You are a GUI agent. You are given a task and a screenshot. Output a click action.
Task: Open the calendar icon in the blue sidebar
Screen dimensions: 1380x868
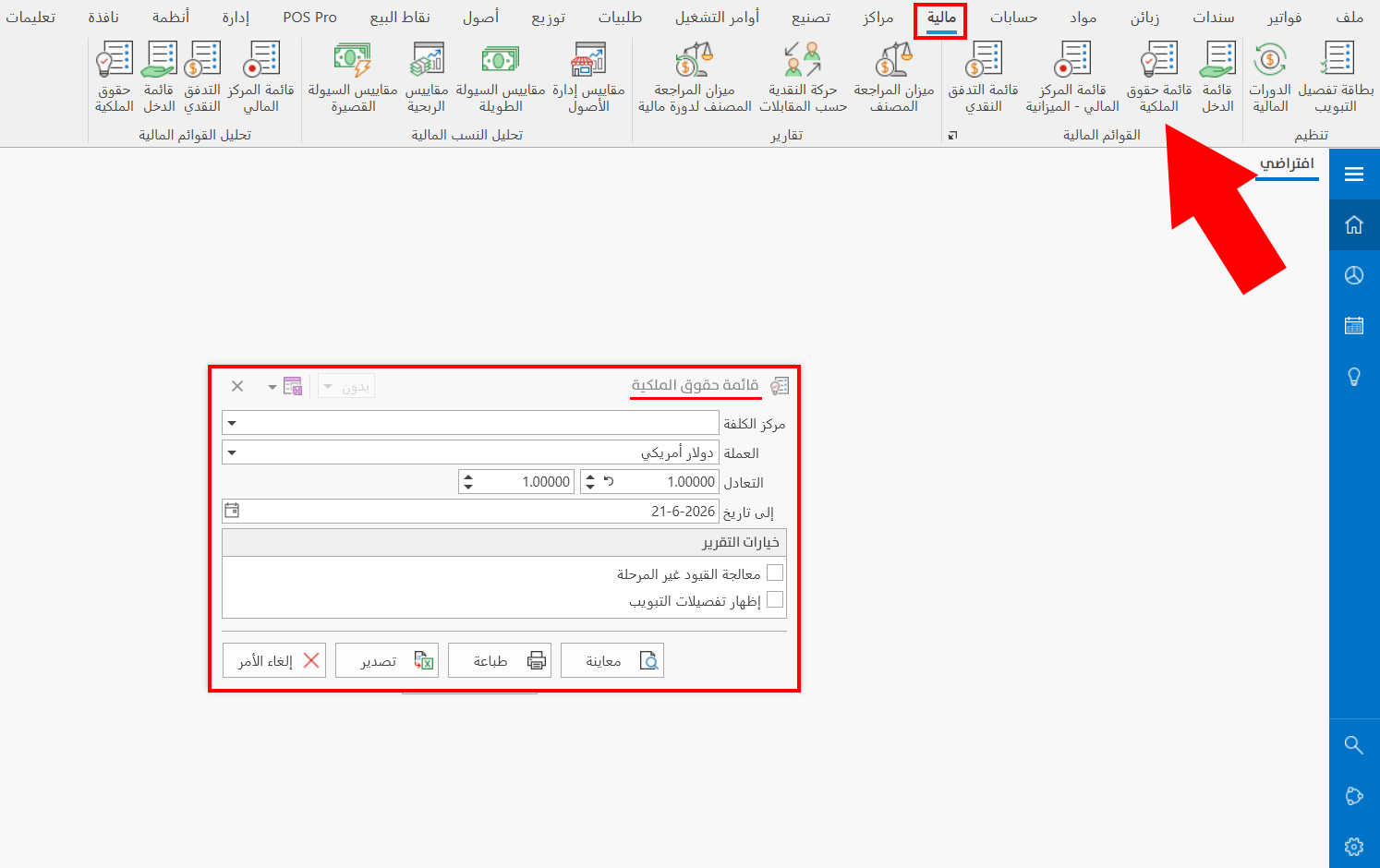point(1354,325)
